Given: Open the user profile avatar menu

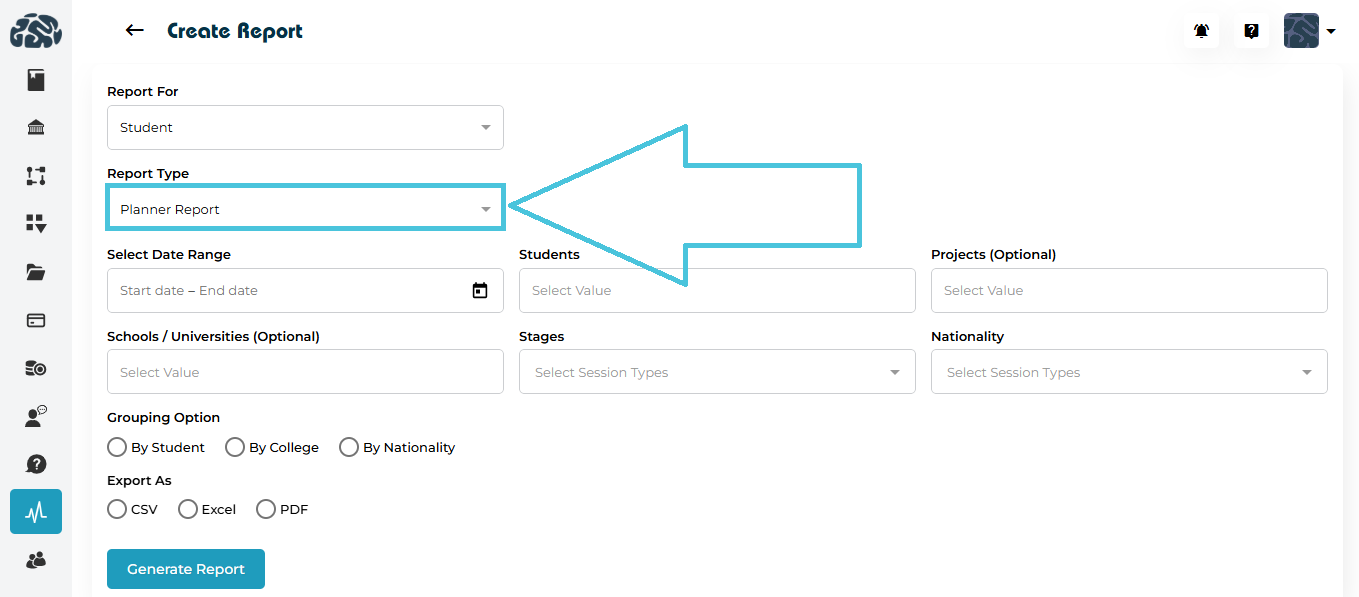Looking at the screenshot, I should (1309, 31).
